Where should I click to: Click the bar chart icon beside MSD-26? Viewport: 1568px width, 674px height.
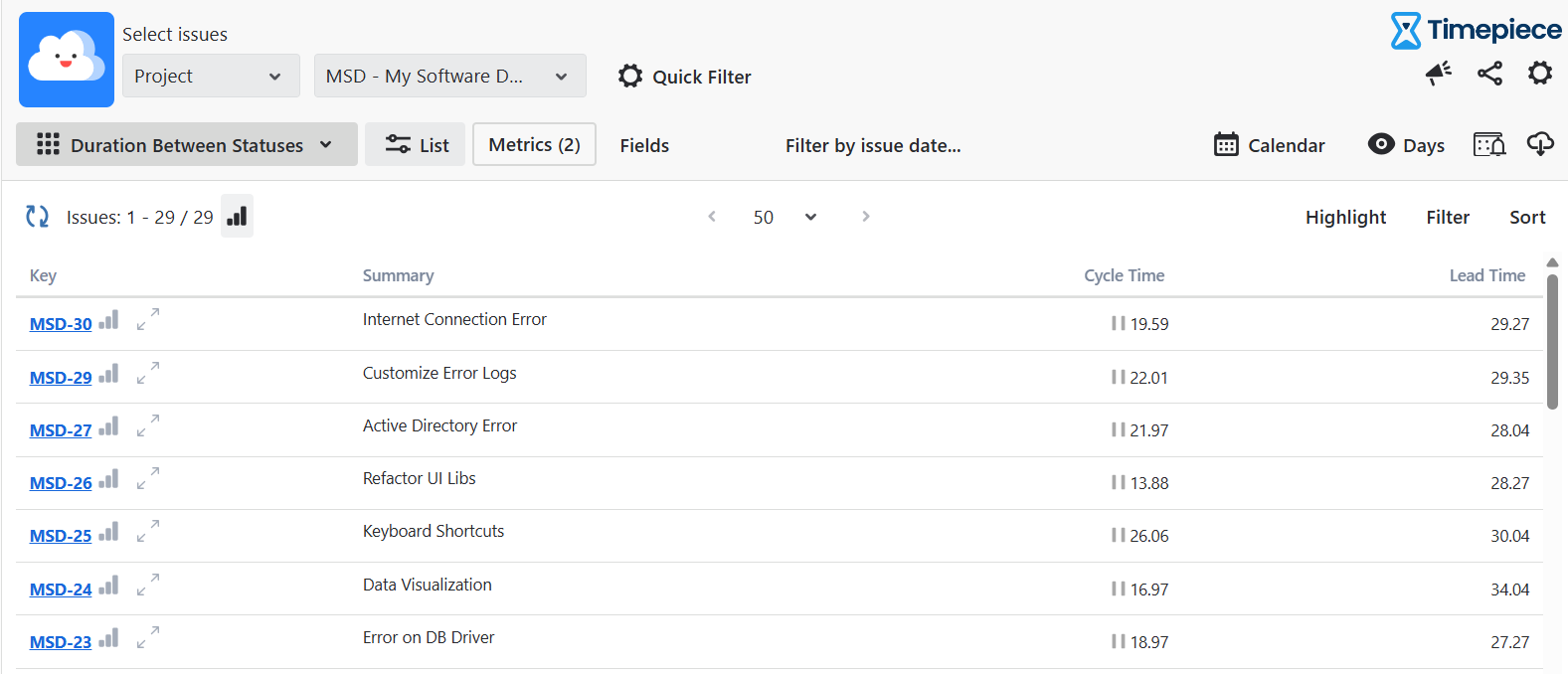(108, 479)
